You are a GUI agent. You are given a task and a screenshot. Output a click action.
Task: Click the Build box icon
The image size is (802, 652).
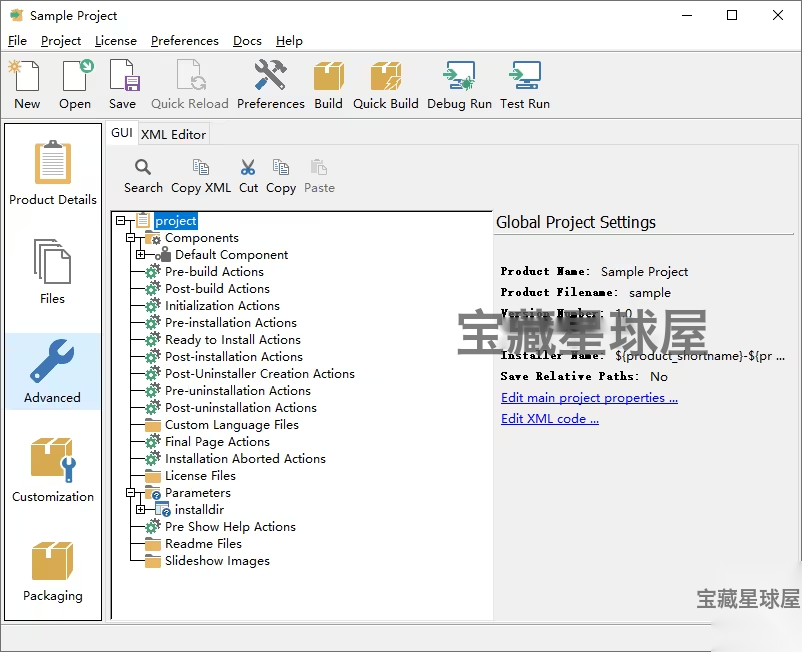click(x=328, y=76)
